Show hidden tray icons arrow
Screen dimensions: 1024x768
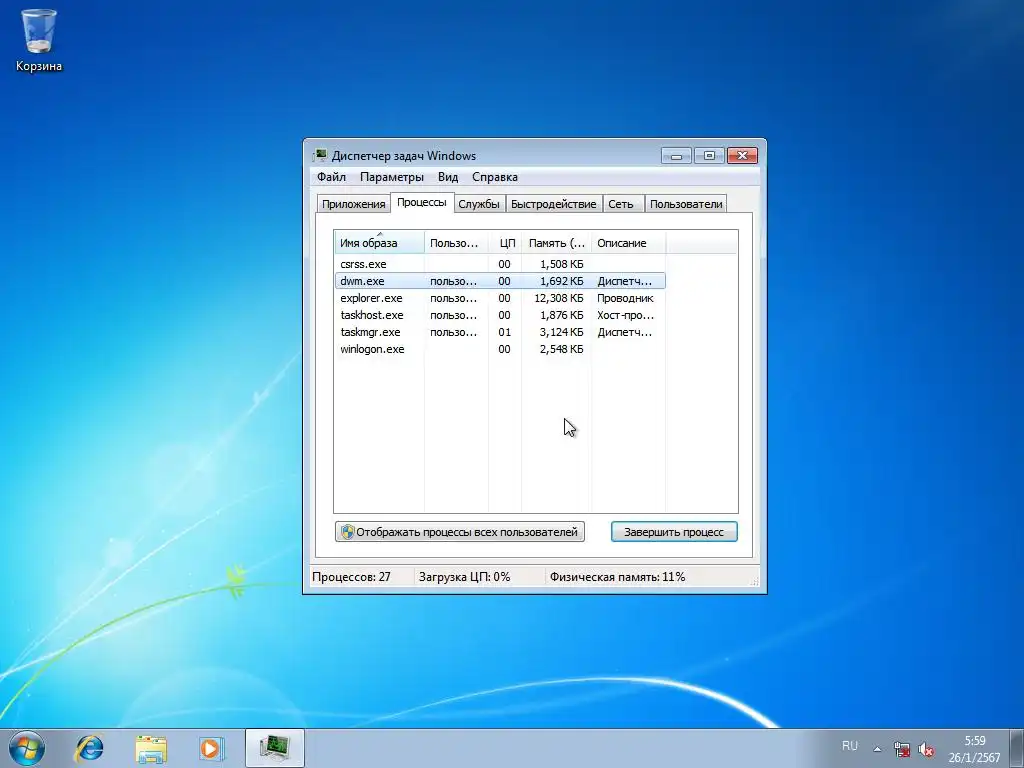click(x=877, y=749)
